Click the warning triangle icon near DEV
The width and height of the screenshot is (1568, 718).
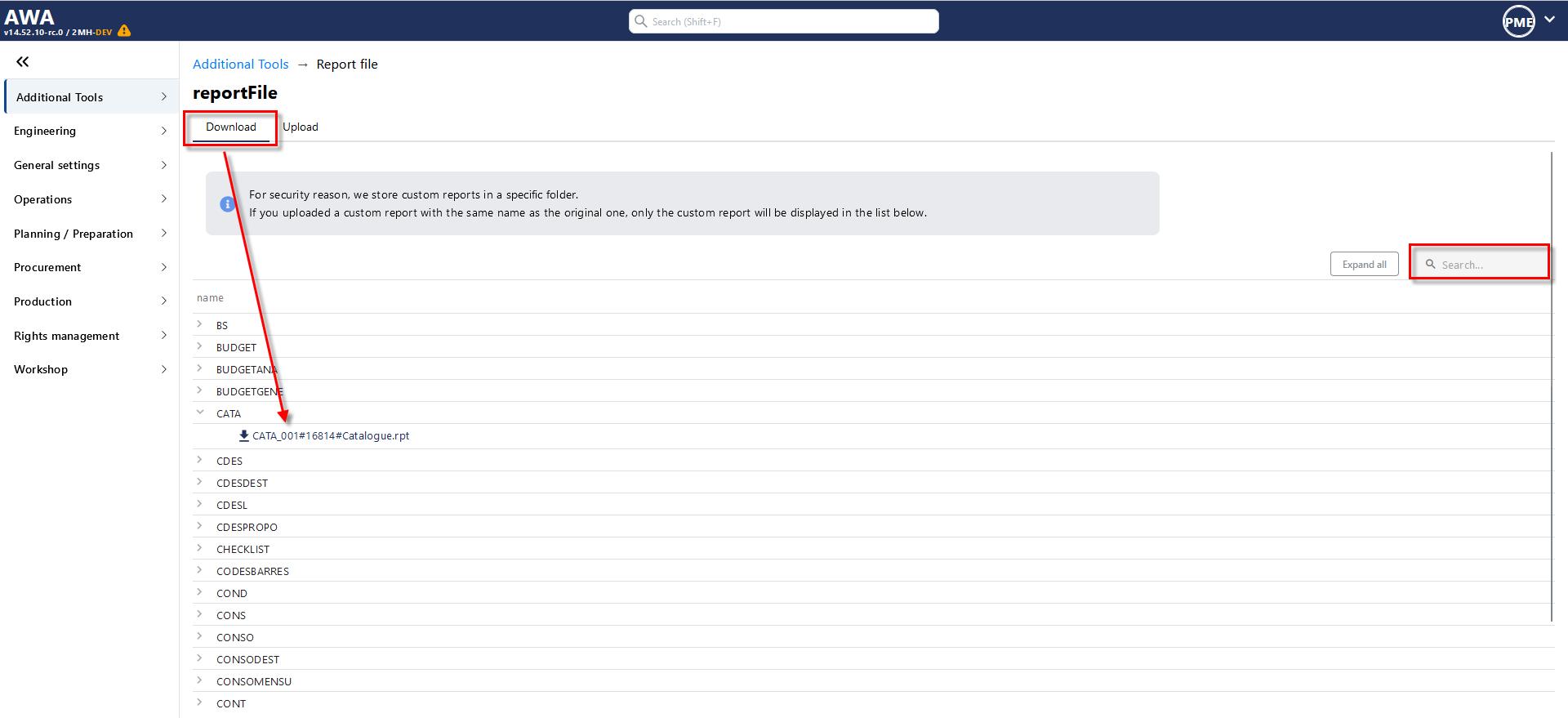point(124,31)
